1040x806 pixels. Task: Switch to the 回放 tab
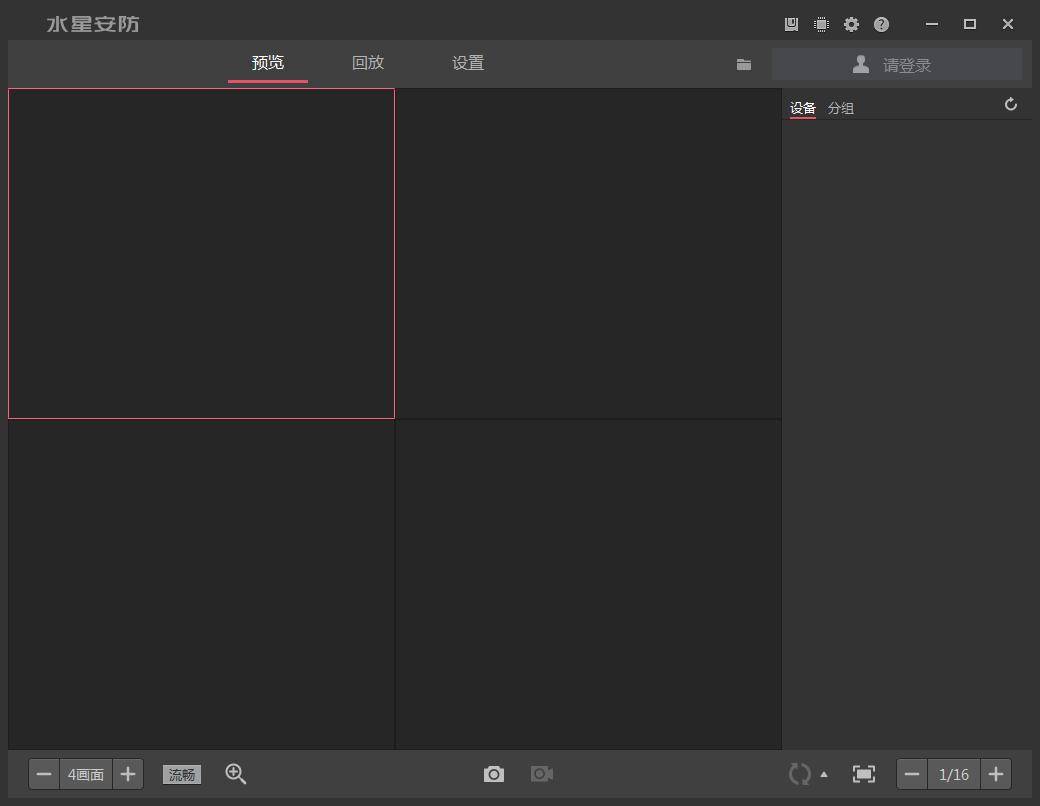[x=368, y=63]
